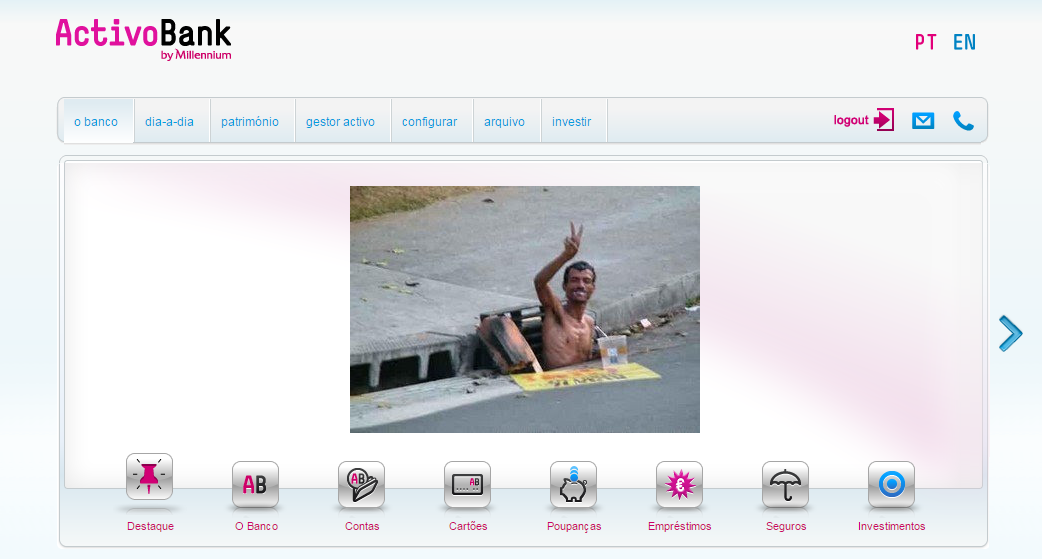Click the ActivoBank by Millennium logo
Image resolution: width=1042 pixels, height=559 pixels.
click(x=144, y=39)
